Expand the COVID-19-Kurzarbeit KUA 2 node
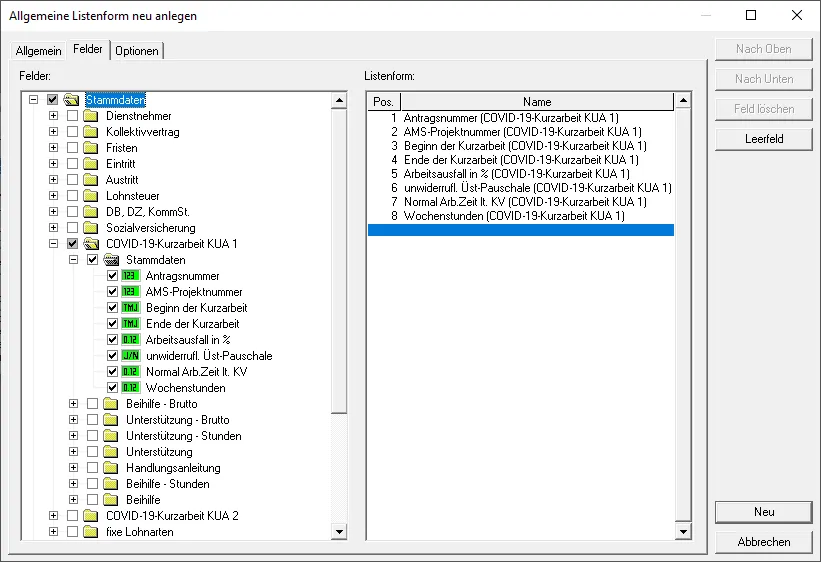821x562 pixels. pyautogui.click(x=53, y=515)
